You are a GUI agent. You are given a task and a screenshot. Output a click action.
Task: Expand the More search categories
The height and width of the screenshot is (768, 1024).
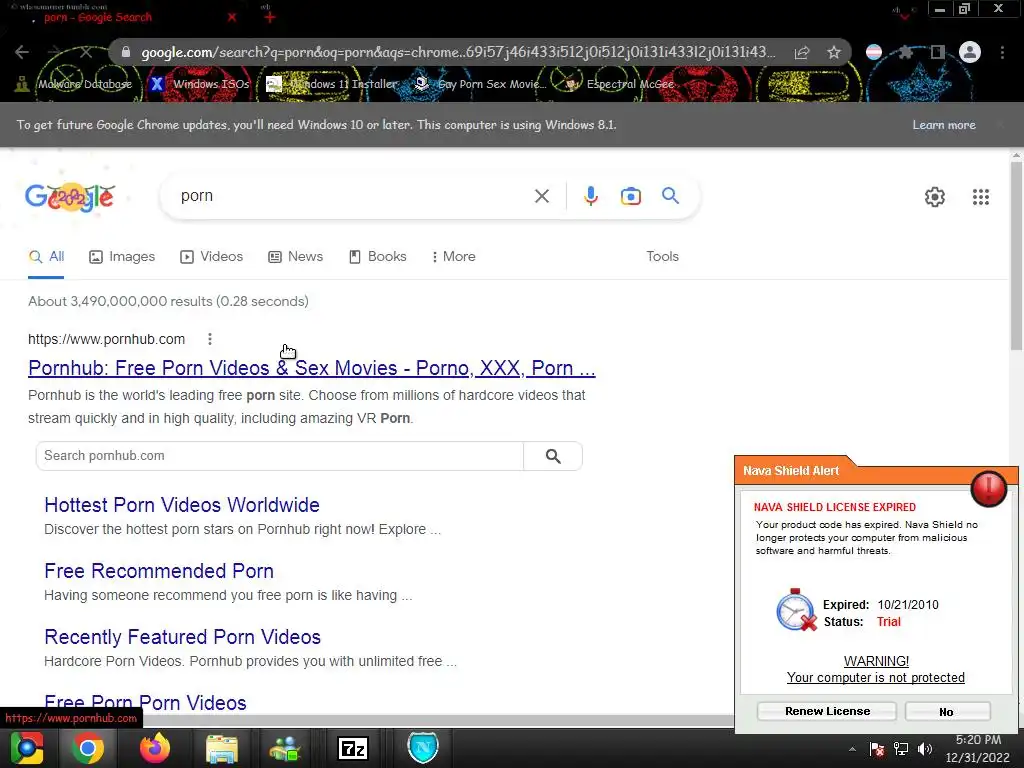(x=454, y=257)
